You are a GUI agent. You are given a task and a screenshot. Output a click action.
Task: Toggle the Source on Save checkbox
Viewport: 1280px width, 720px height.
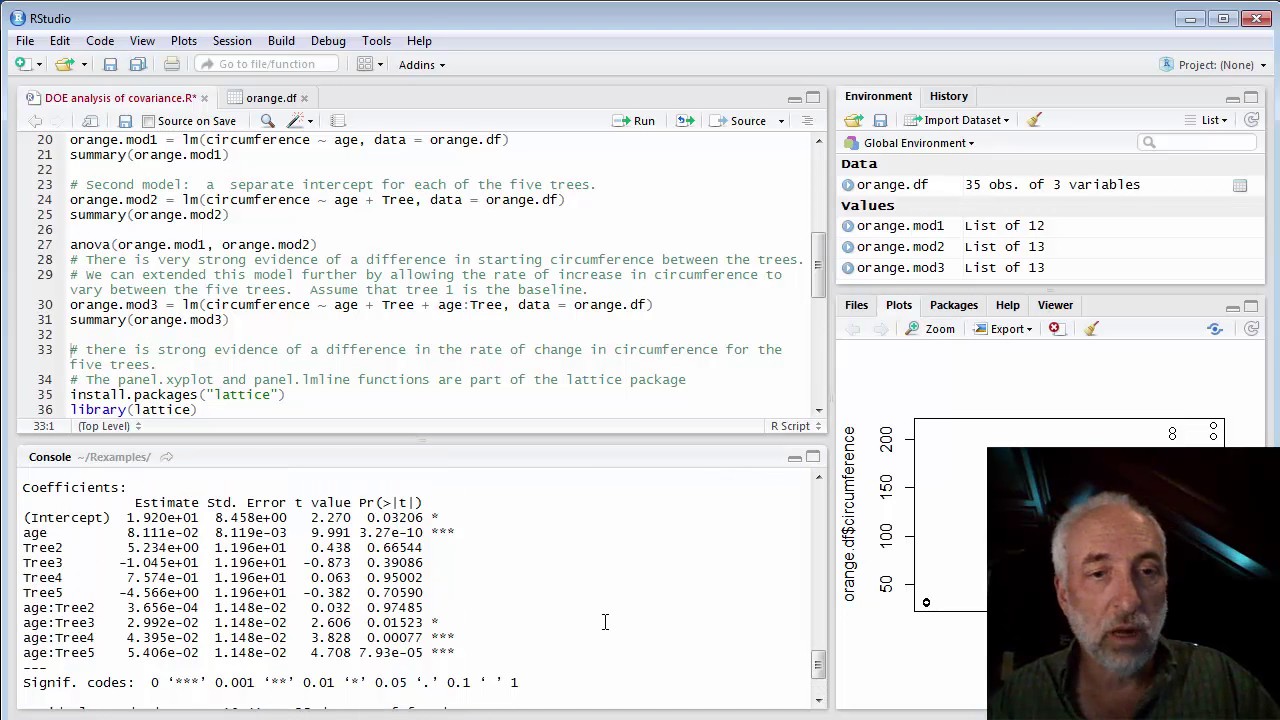click(148, 121)
